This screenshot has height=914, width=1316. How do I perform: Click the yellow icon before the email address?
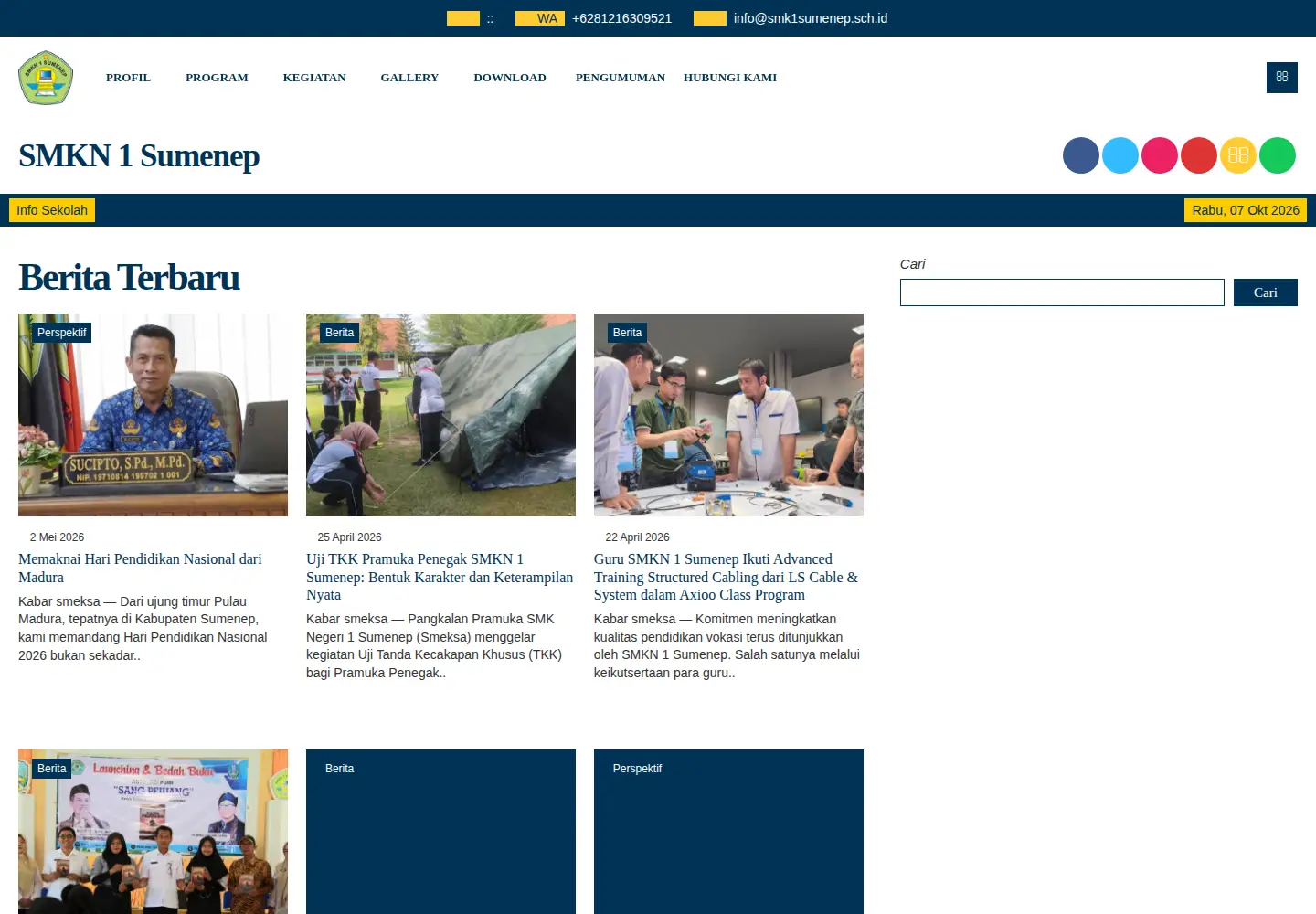pyautogui.click(x=710, y=18)
